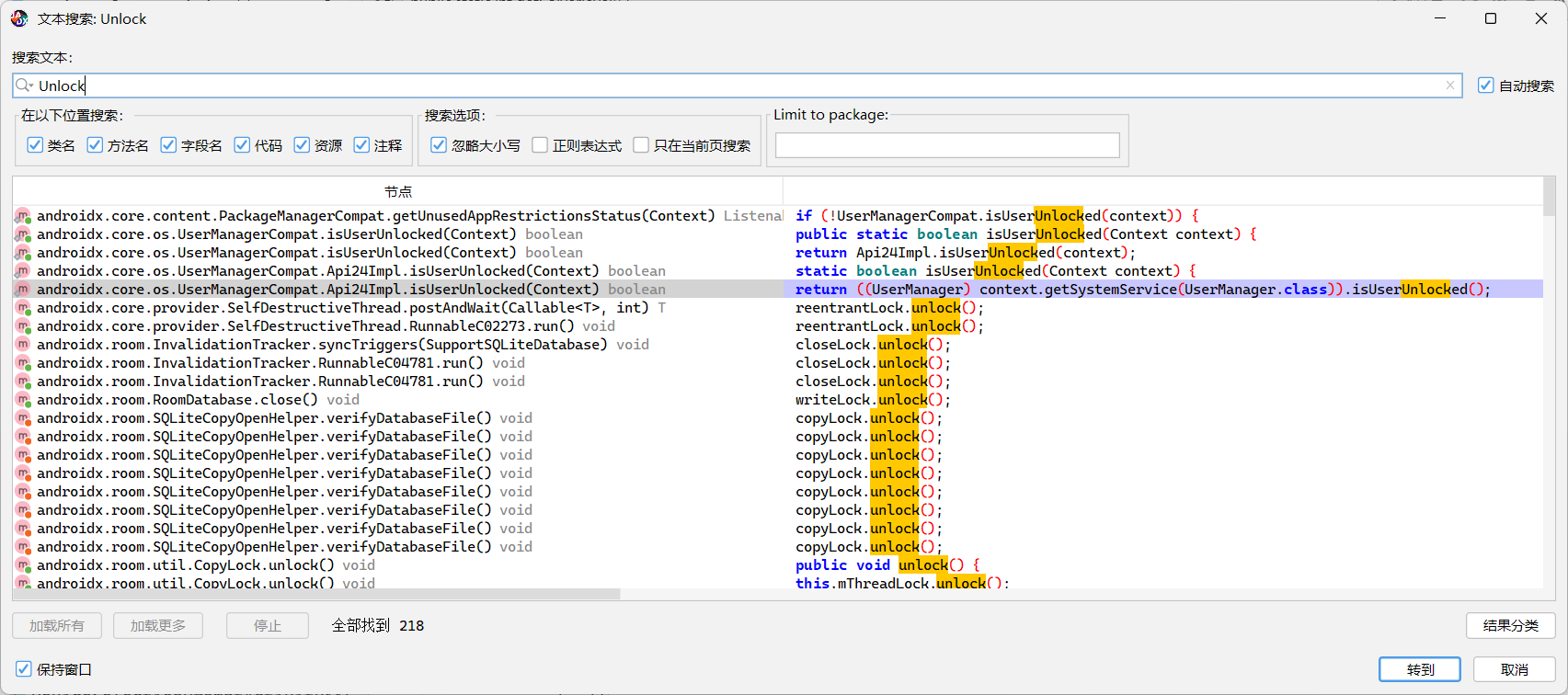Image resolution: width=1568 pixels, height=695 pixels.
Task: Click the 全部找到 218 result count
Action: pyautogui.click(x=378, y=626)
